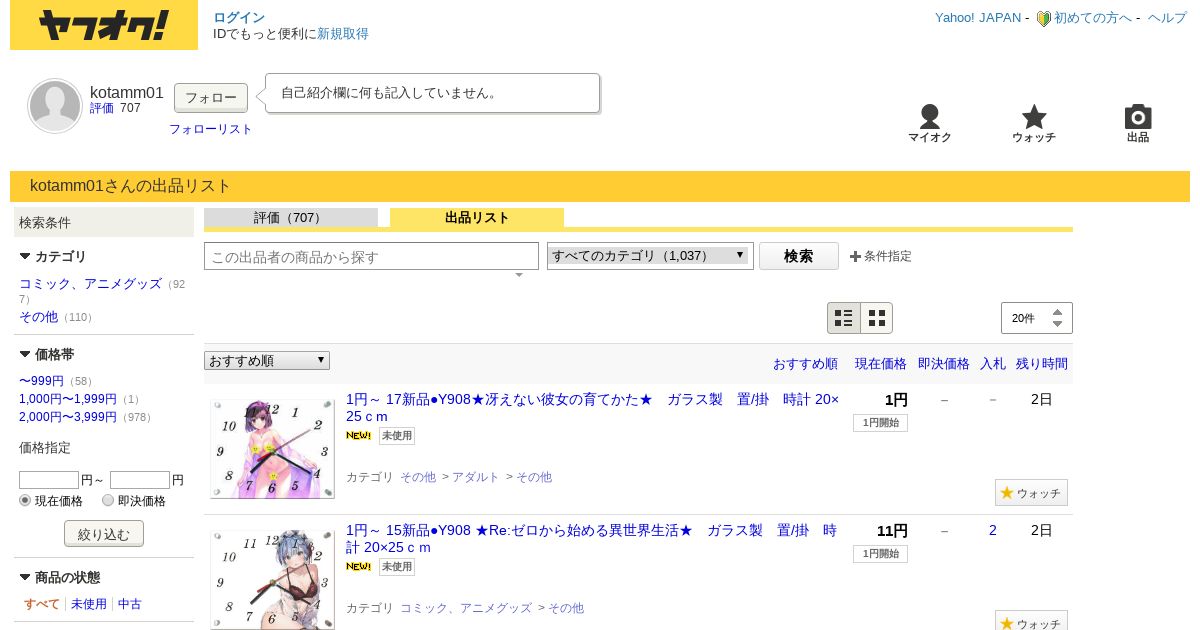The width and height of the screenshot is (1200, 630).
Task: Click the 検索 button
Action: [x=799, y=256]
